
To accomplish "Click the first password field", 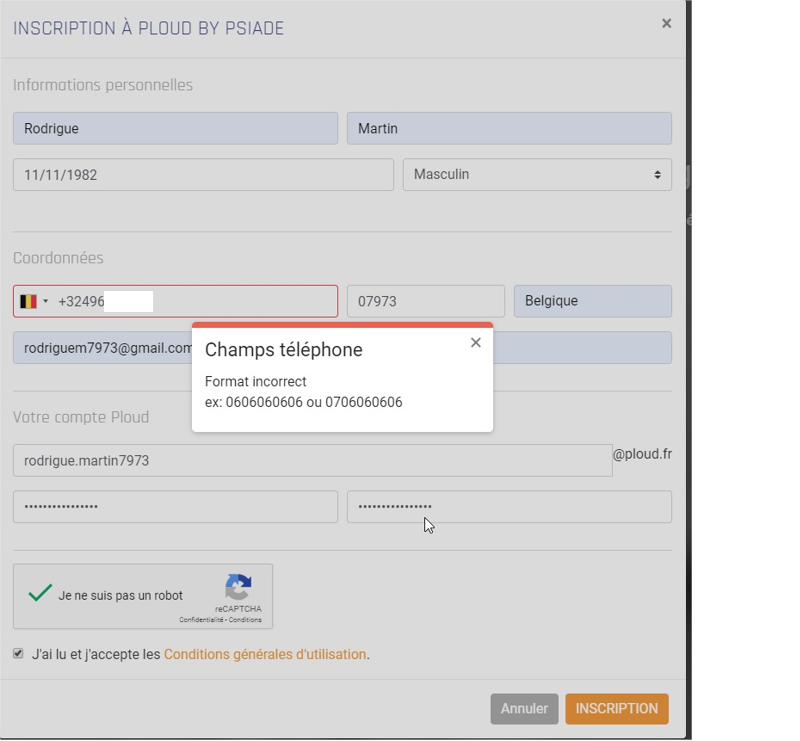I will click(x=176, y=507).
